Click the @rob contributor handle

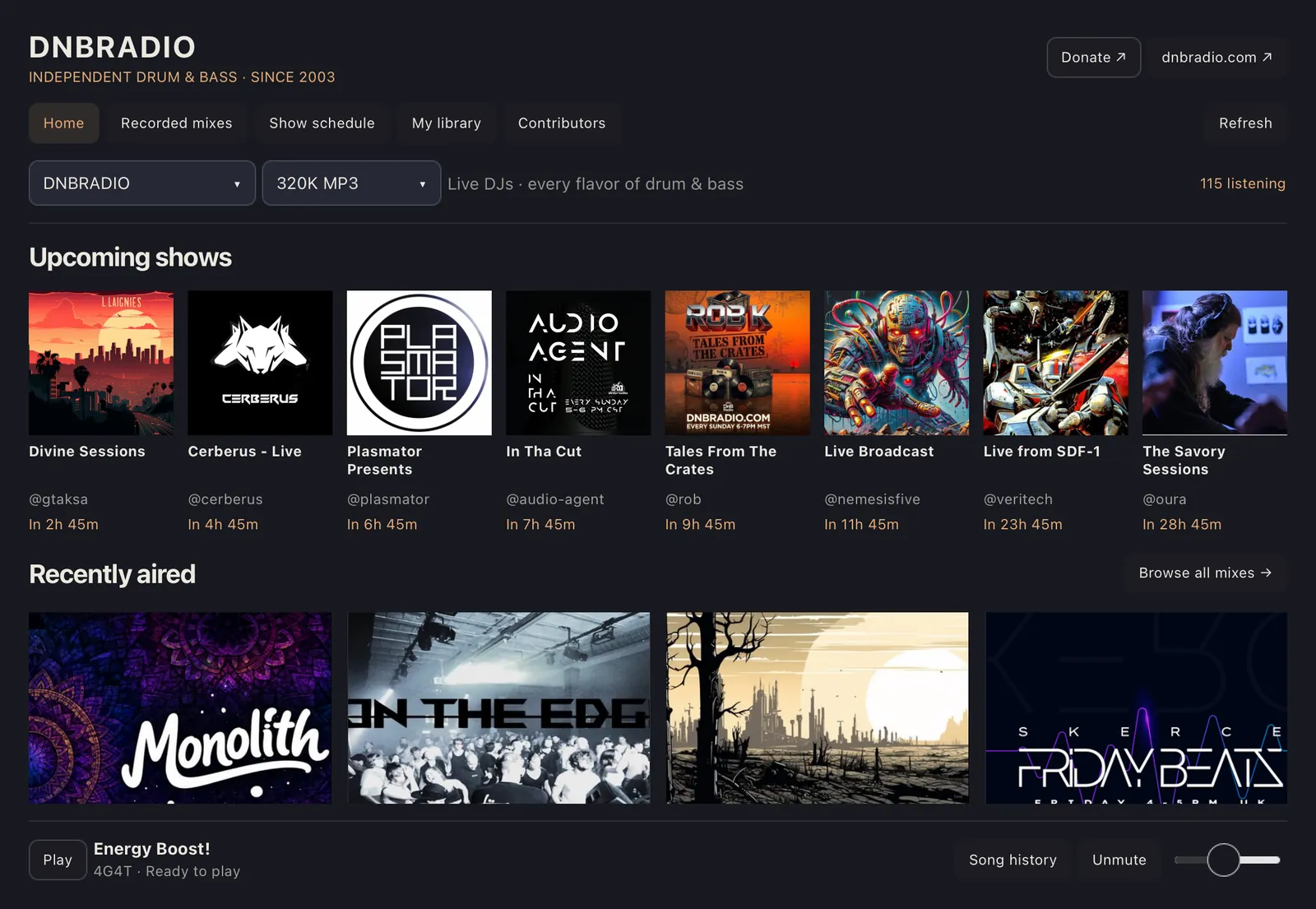click(x=683, y=499)
